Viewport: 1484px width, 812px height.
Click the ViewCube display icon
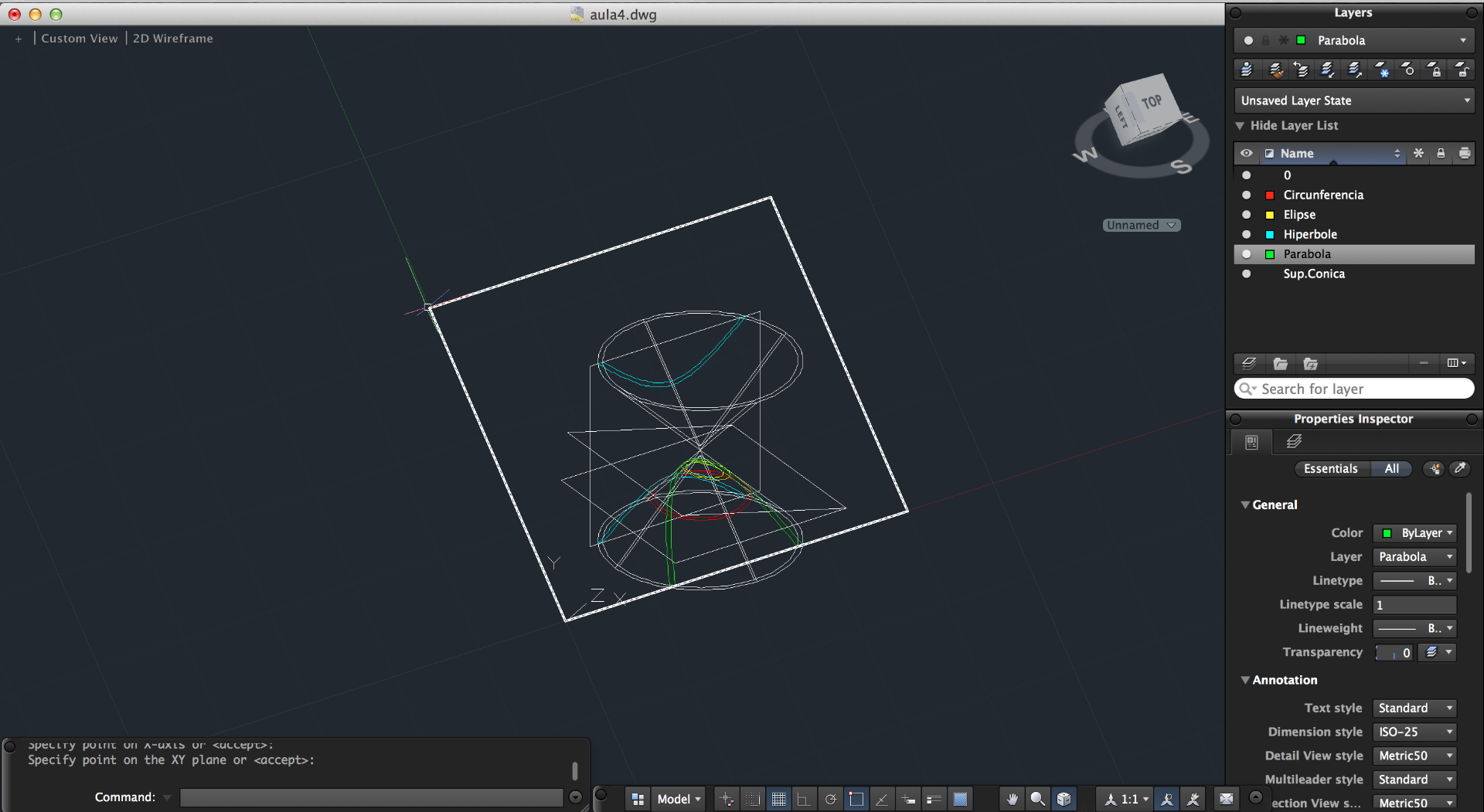(x=1064, y=799)
